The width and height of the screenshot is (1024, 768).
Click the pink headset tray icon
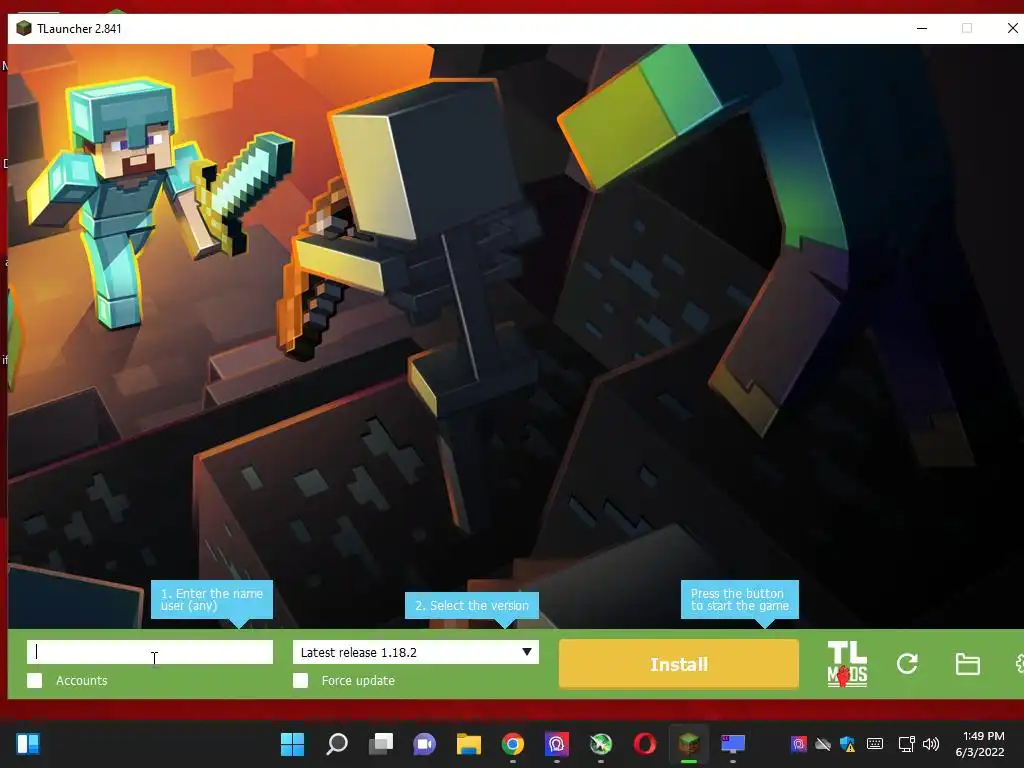click(x=798, y=744)
